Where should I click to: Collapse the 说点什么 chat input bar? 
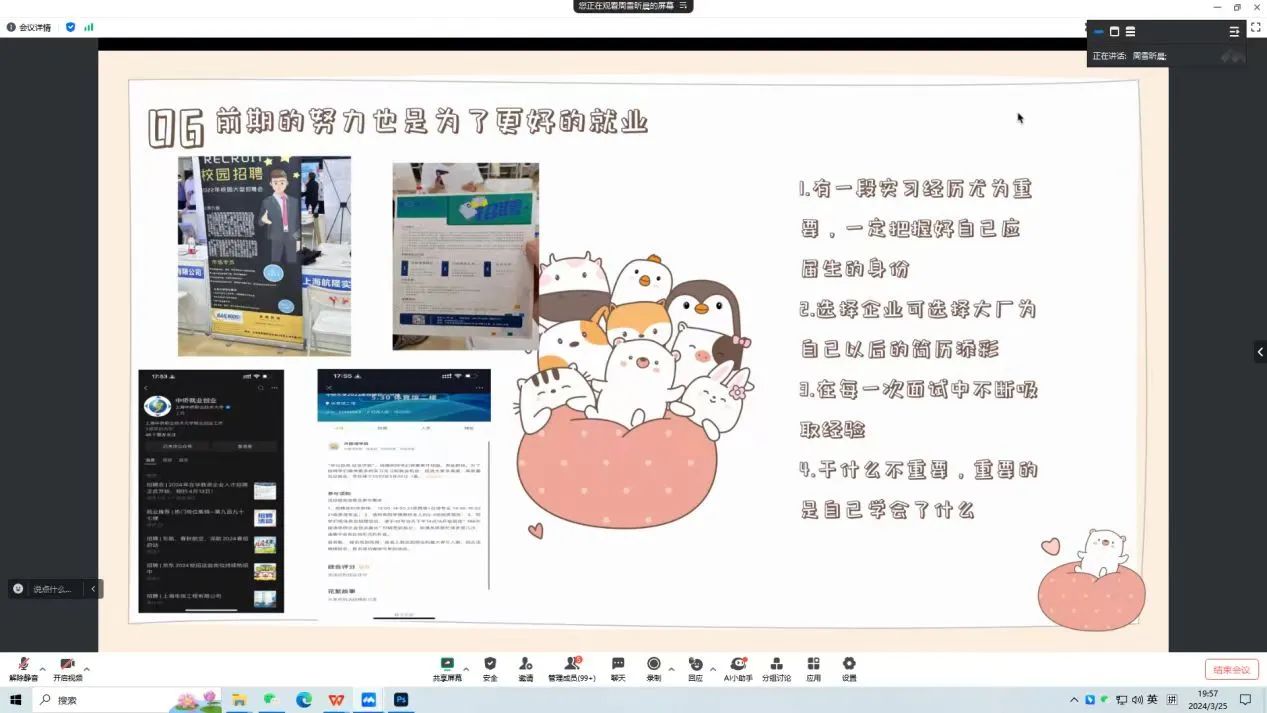point(93,589)
